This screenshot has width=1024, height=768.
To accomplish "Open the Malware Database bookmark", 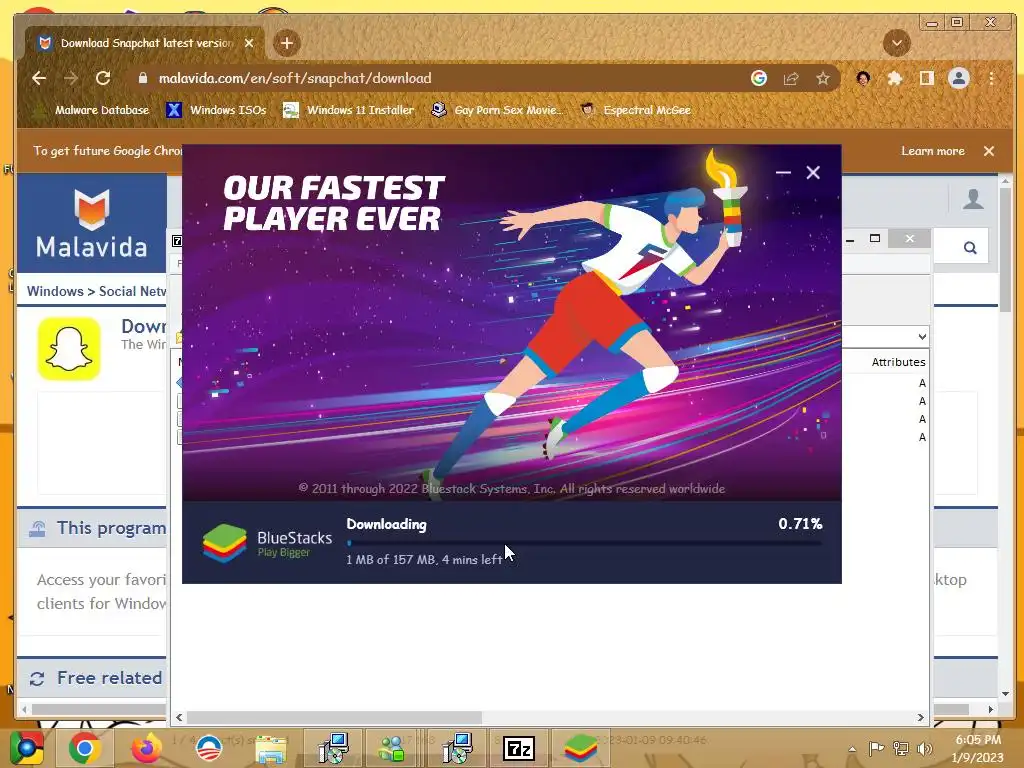I will click(x=92, y=110).
